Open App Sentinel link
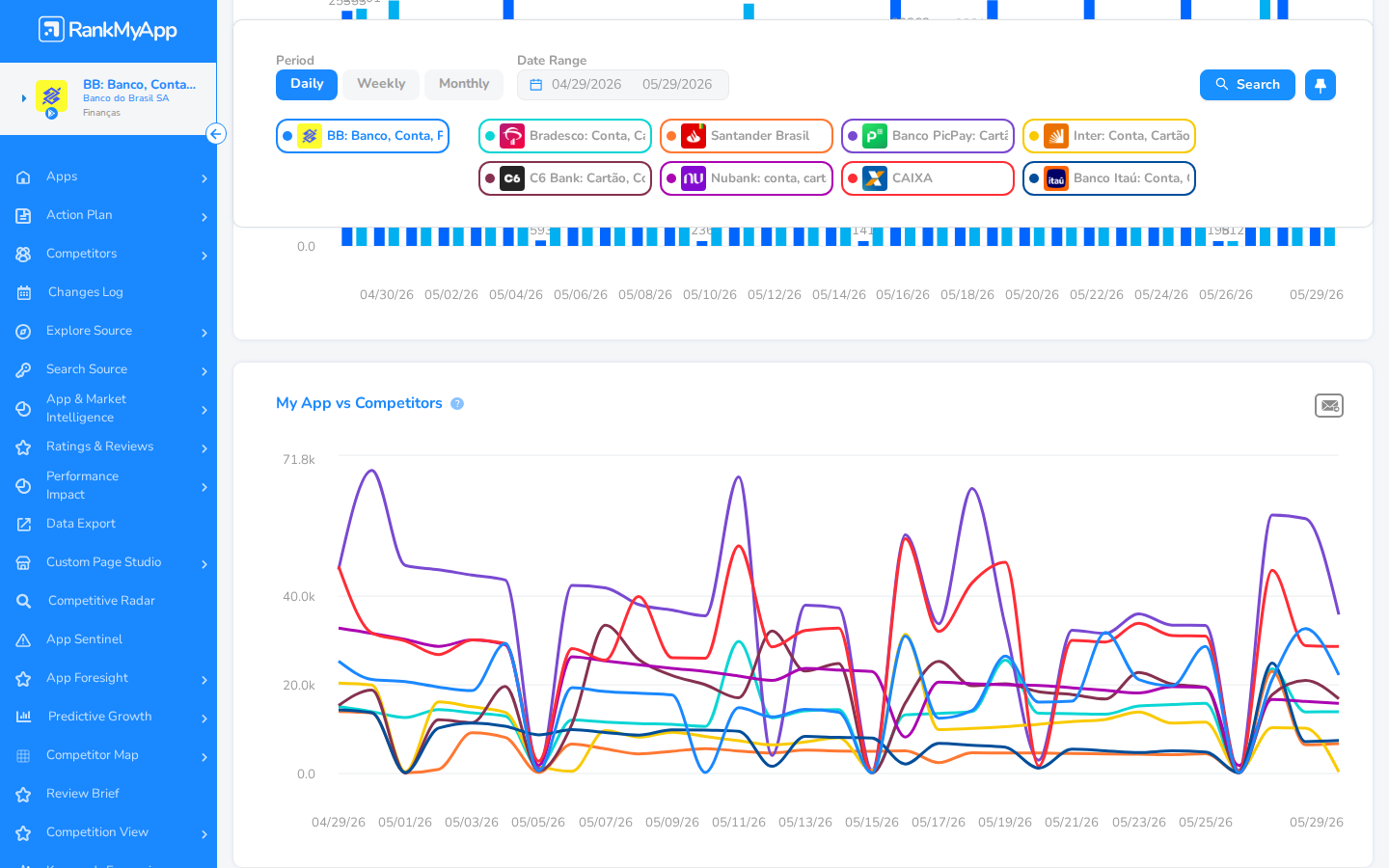The height and width of the screenshot is (868, 1389). [x=84, y=639]
